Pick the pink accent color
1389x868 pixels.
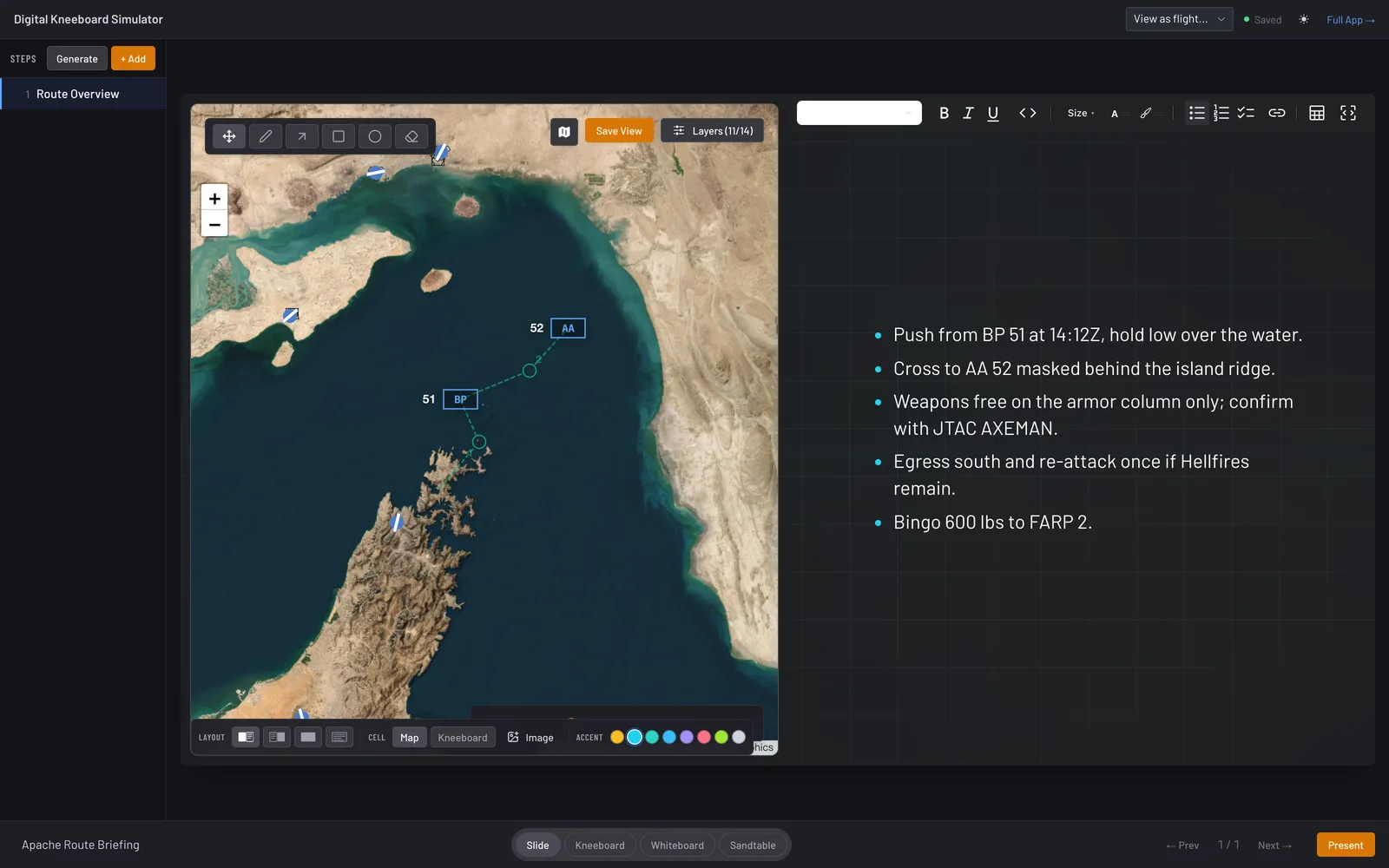coord(704,737)
